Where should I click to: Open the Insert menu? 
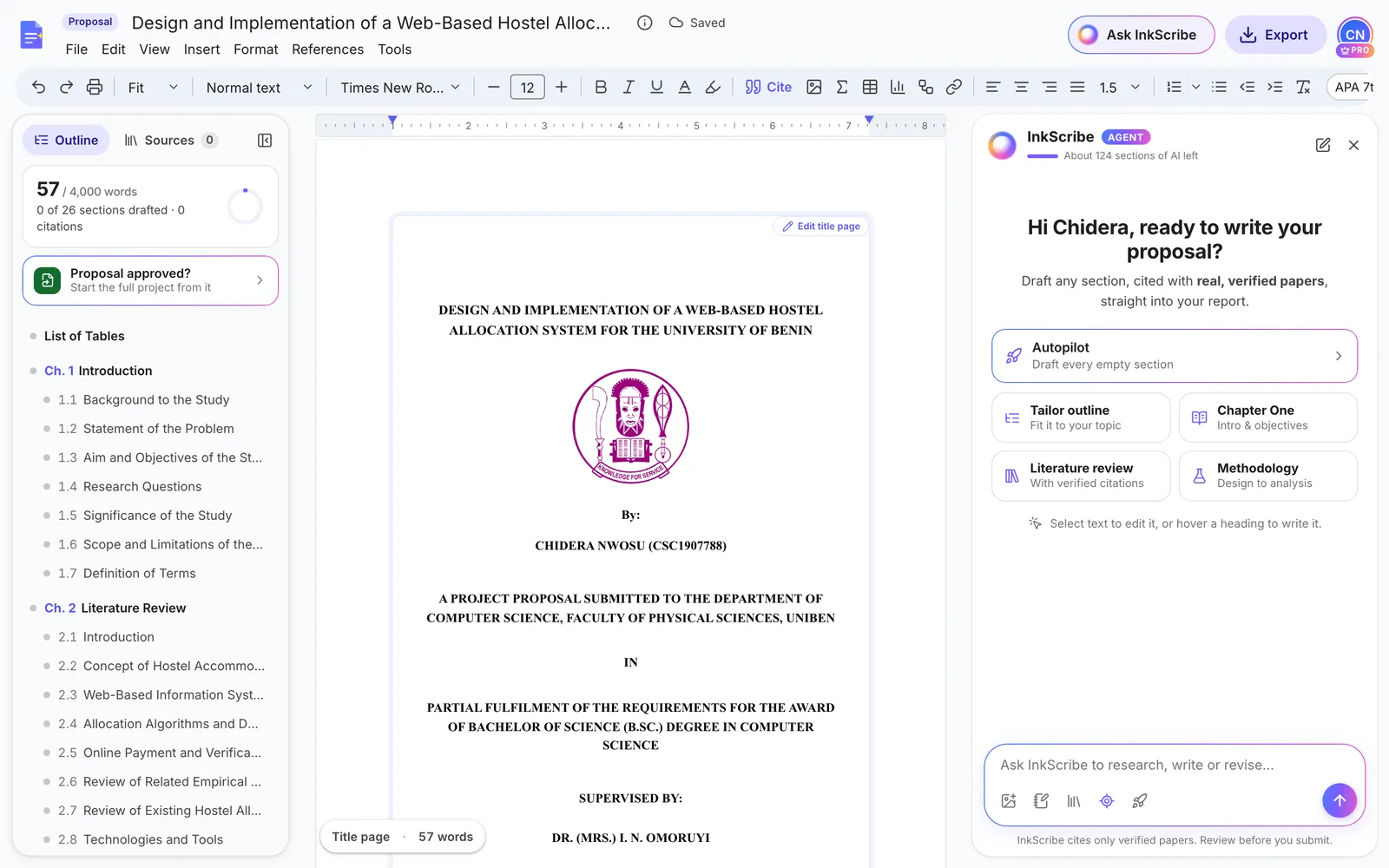point(201,49)
